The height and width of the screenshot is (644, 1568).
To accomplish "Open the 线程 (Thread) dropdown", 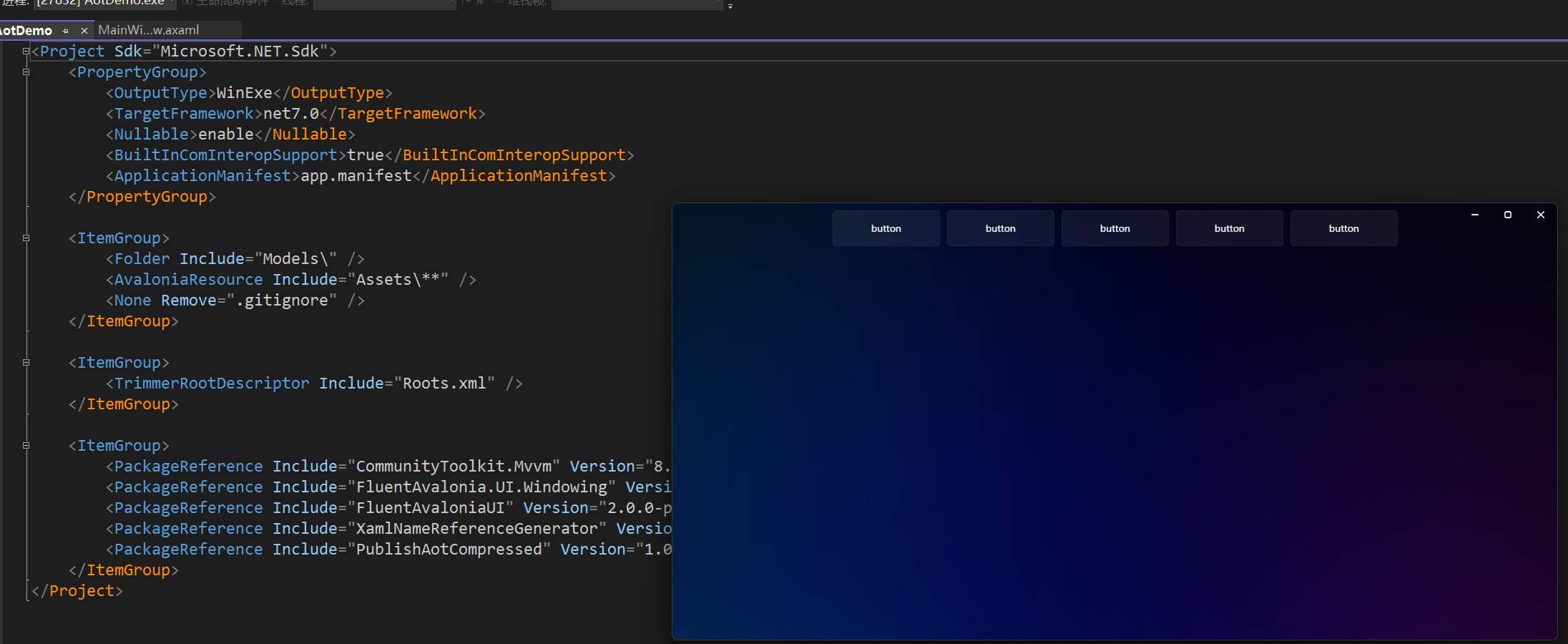I will pos(384,4).
